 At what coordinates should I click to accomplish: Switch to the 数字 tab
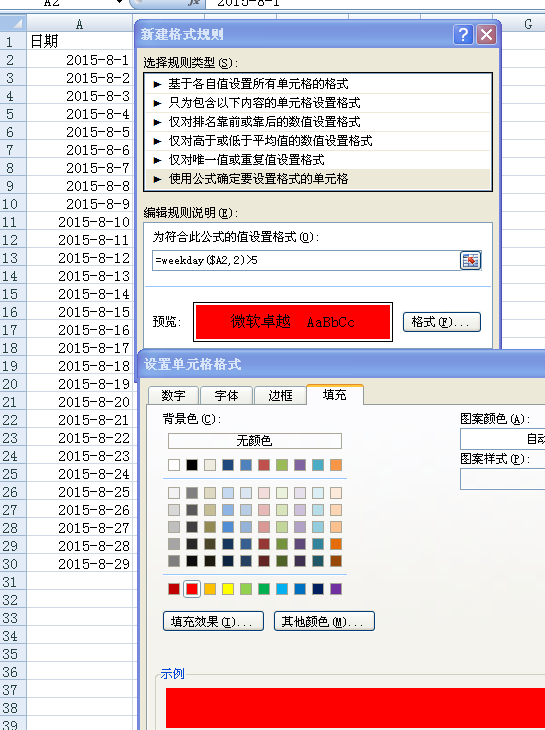[173, 396]
